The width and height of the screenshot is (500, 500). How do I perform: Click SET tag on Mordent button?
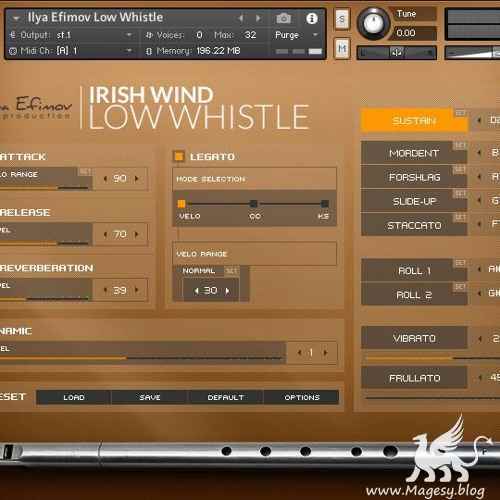pos(459,145)
